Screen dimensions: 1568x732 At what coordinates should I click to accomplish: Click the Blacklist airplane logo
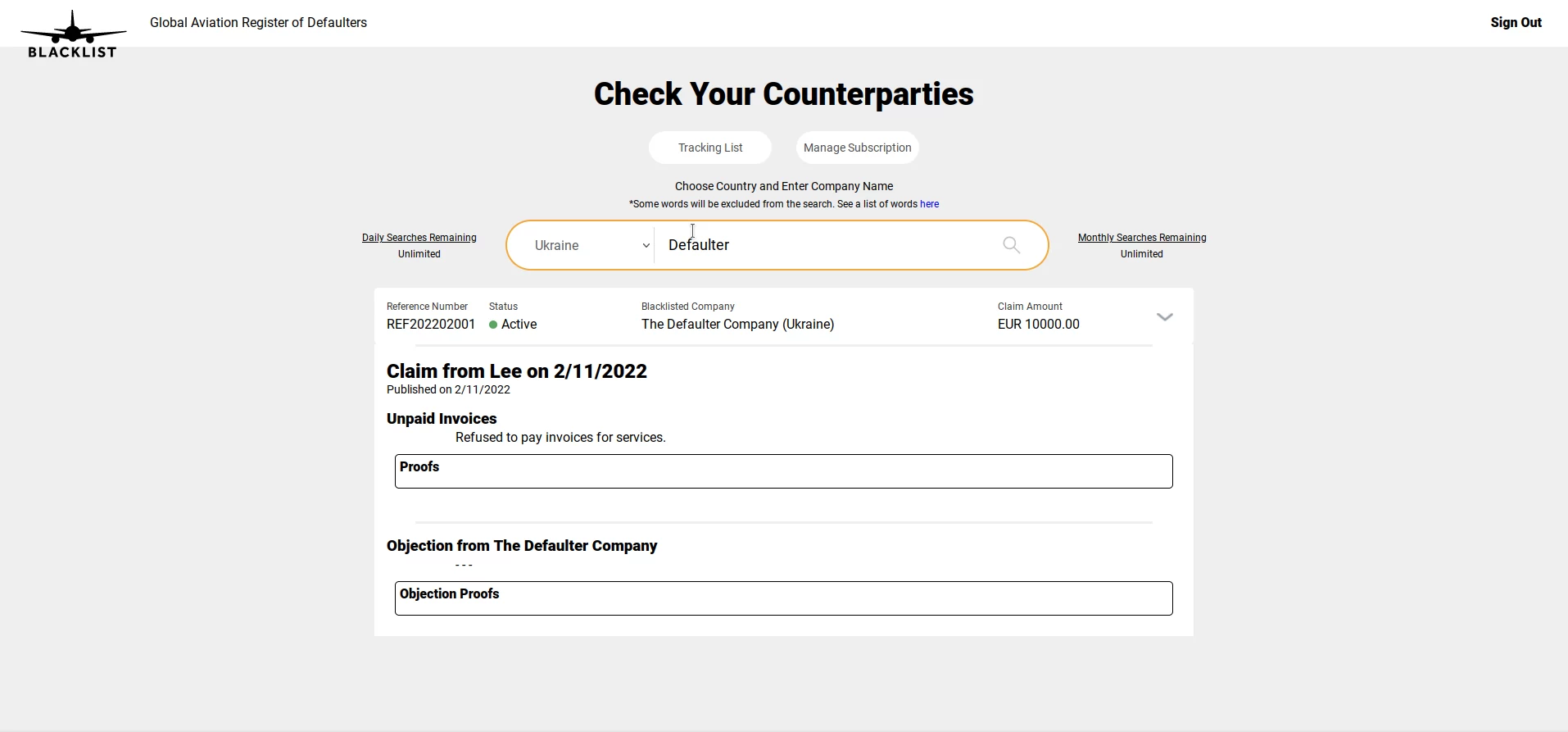[73, 34]
